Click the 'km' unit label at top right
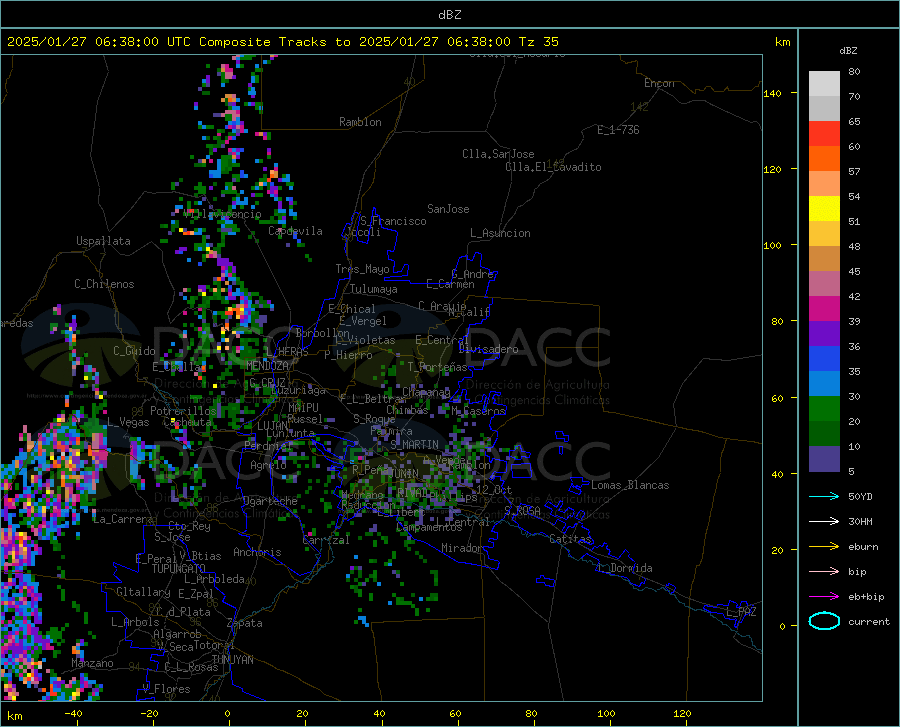The image size is (900, 727). pyautogui.click(x=782, y=42)
